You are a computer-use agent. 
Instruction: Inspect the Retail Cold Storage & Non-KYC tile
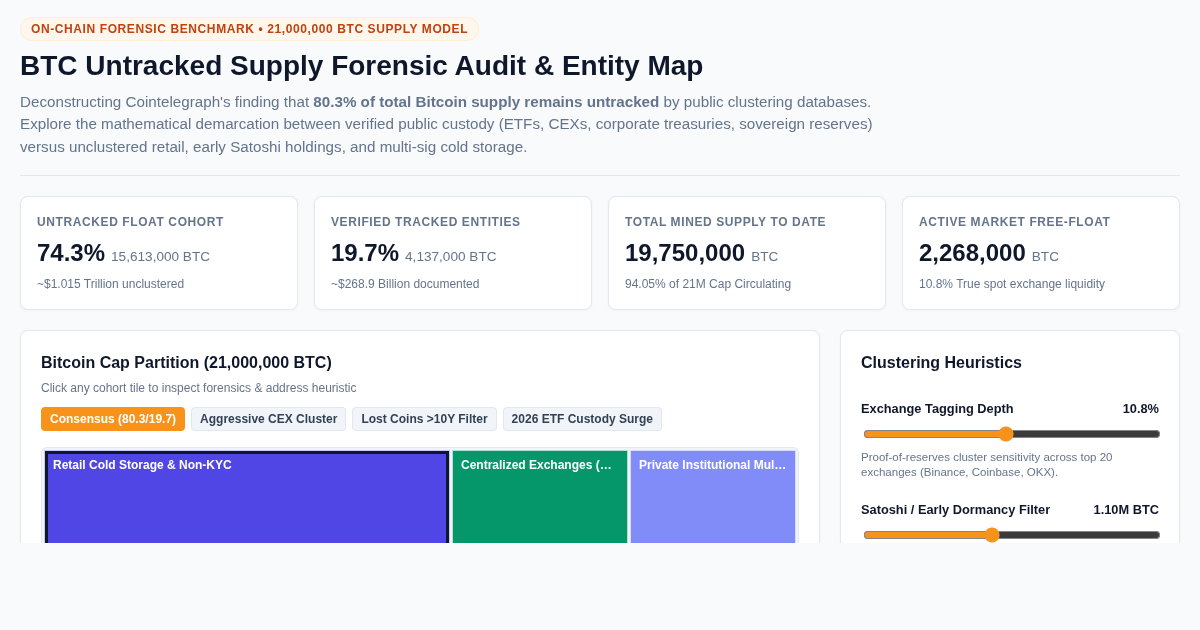pos(247,497)
